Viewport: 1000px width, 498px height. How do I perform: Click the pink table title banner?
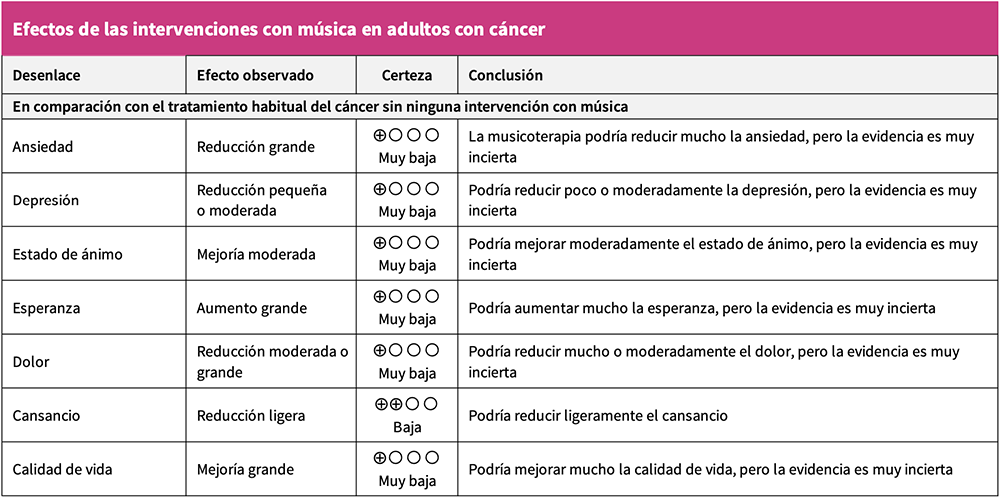point(500,29)
